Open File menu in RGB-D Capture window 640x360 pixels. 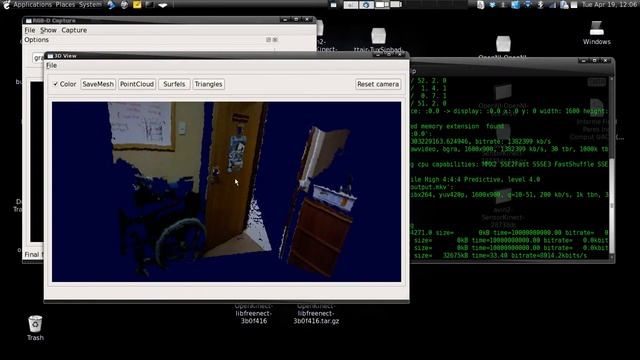coord(30,30)
